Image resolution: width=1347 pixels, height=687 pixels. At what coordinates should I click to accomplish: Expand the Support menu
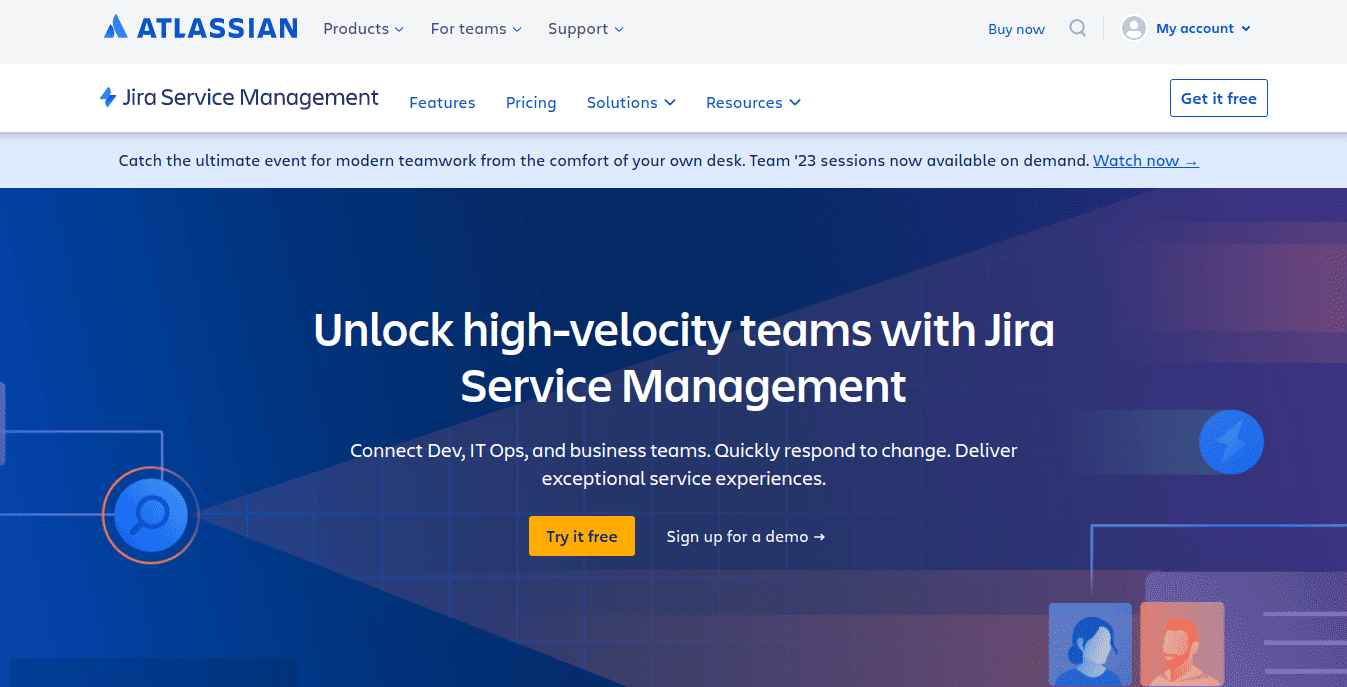point(585,29)
